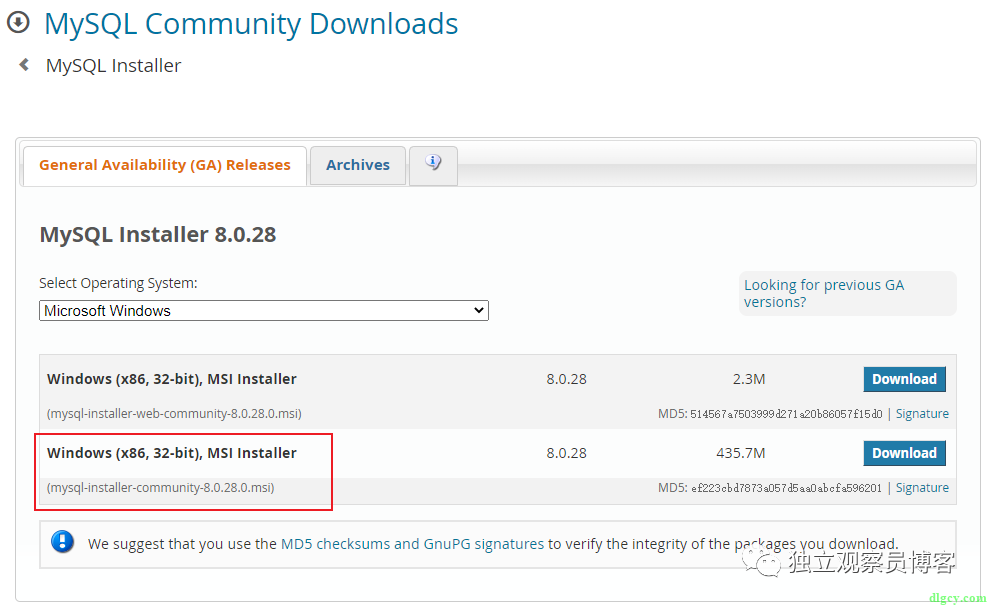Follow the MD5 checksums and GnuPG signatures link
Image resolution: width=987 pixels, height=605 pixels.
[412, 544]
